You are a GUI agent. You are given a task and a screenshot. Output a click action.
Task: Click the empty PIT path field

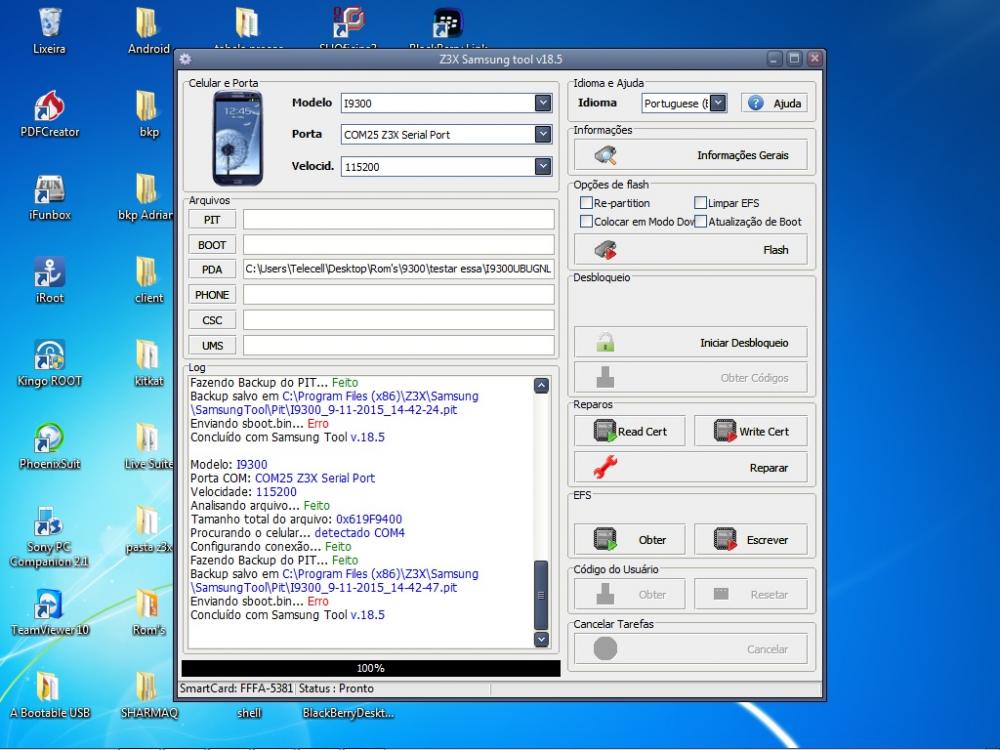(x=399, y=219)
